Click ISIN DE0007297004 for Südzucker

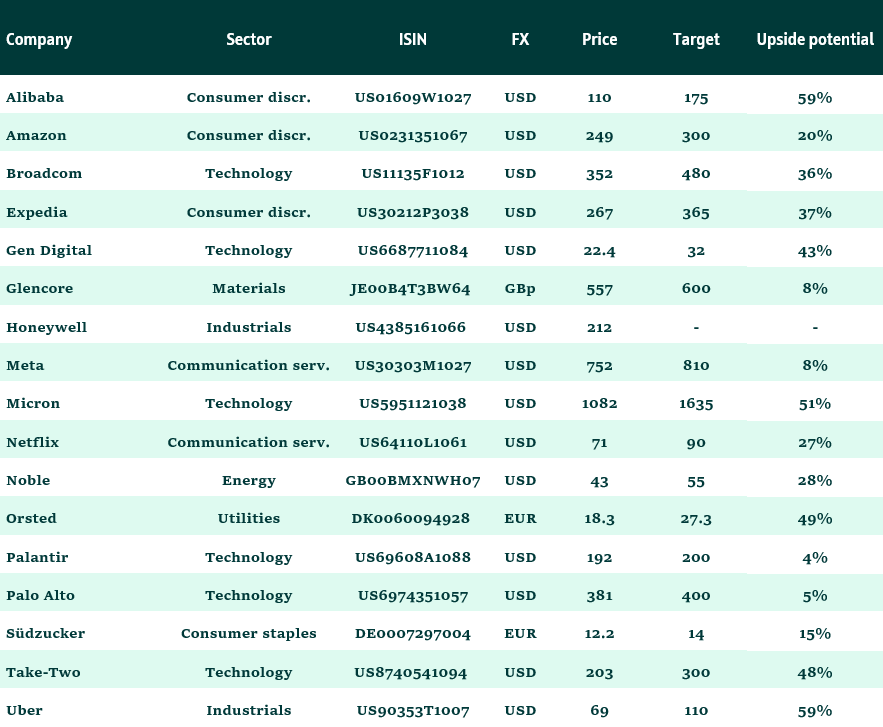413,634
